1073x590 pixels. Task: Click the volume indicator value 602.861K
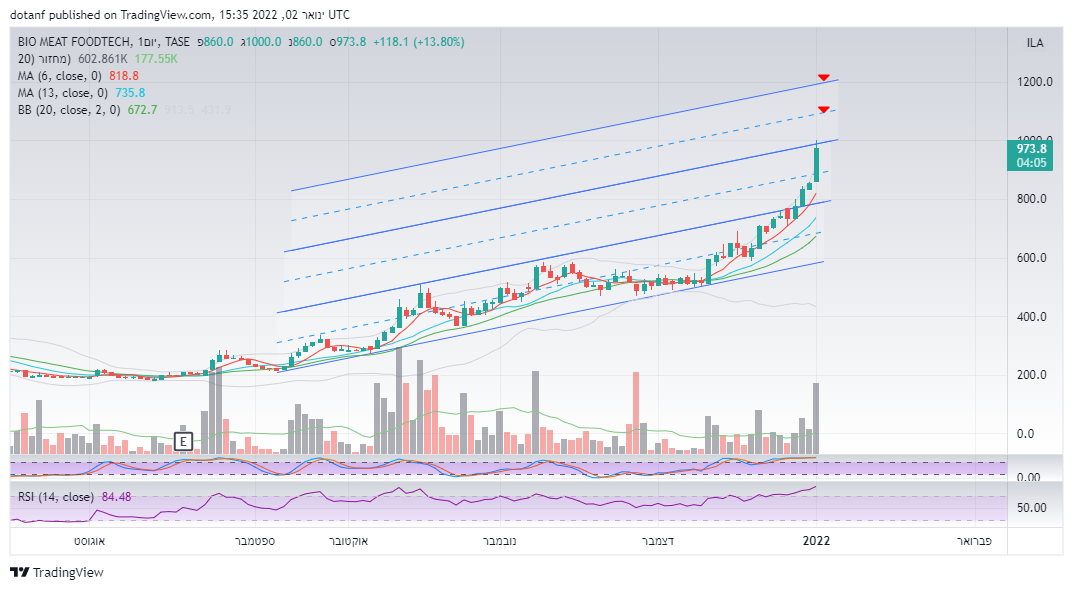click(102, 59)
